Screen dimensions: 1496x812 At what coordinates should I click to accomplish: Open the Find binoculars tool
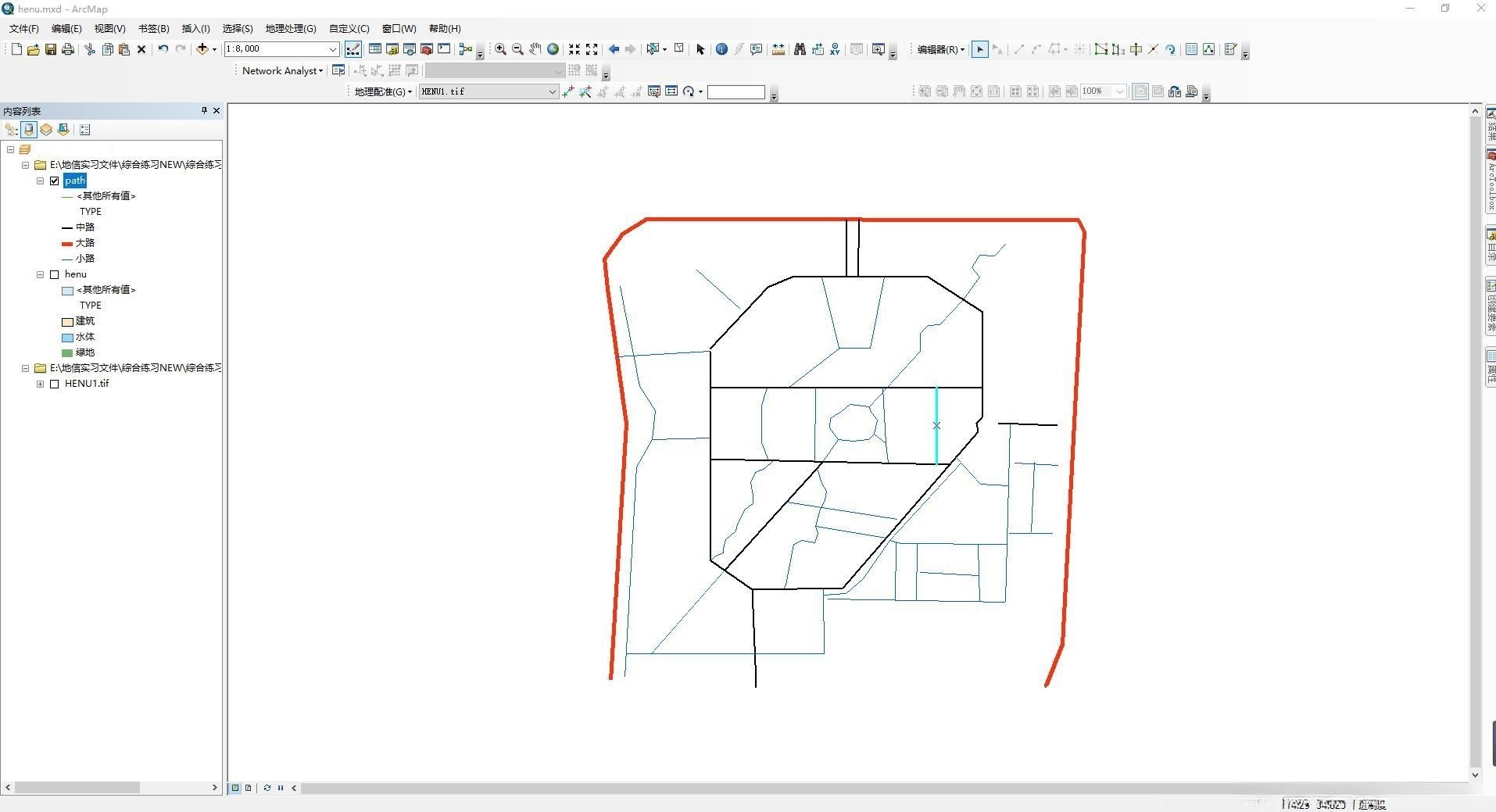[800, 49]
